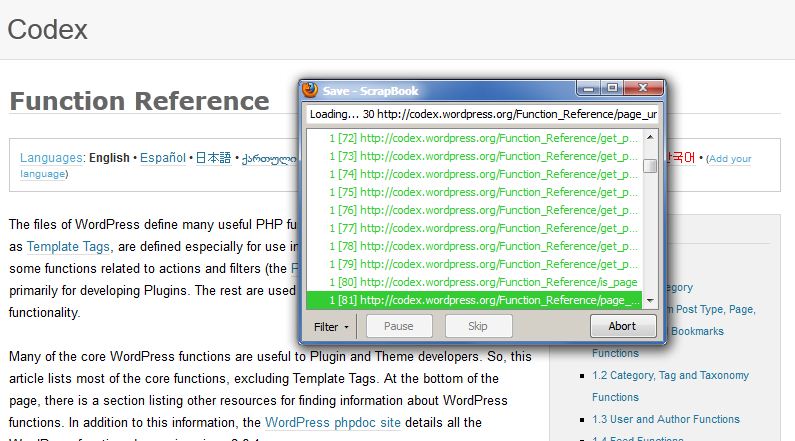795x441 pixels.
Task: Select list entry [73] in capture list
Action: click(x=475, y=156)
